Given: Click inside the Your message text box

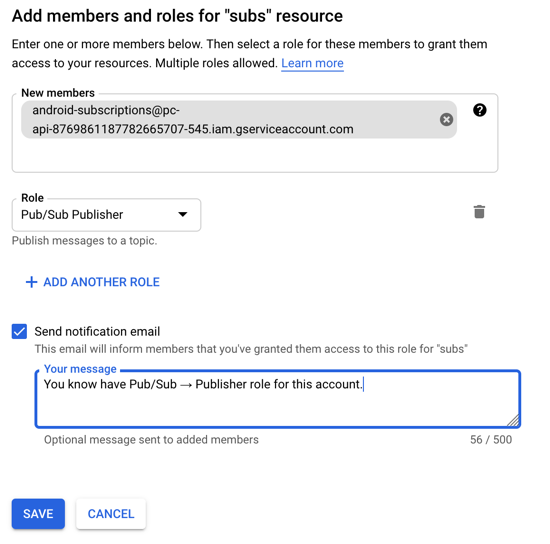Looking at the screenshot, I should point(278,399).
